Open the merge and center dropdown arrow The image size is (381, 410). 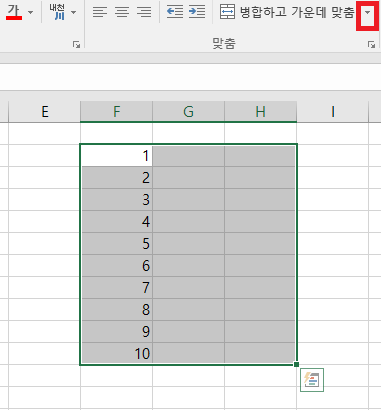click(x=367, y=13)
